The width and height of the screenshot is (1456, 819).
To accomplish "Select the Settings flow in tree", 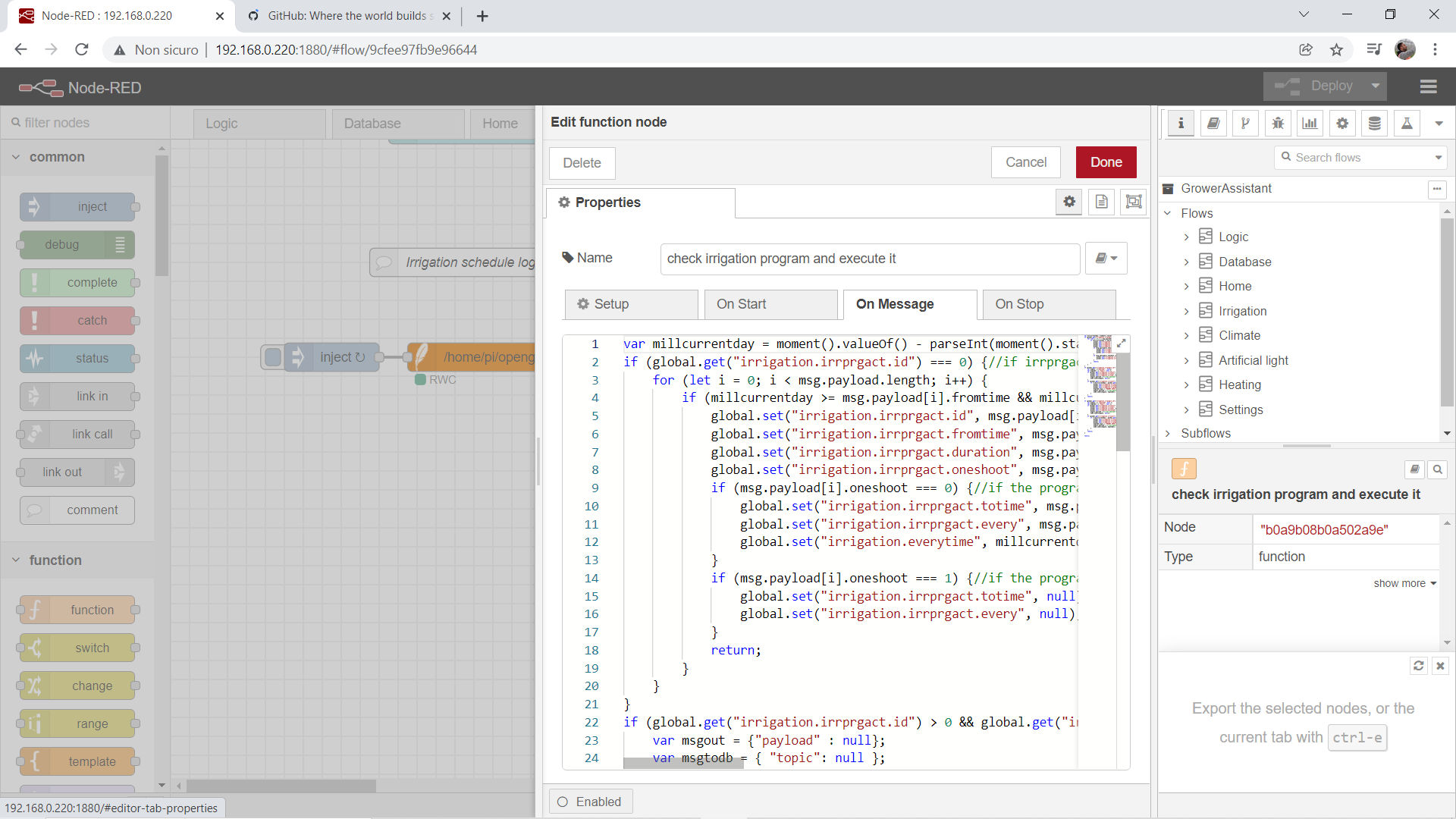I will point(1241,409).
